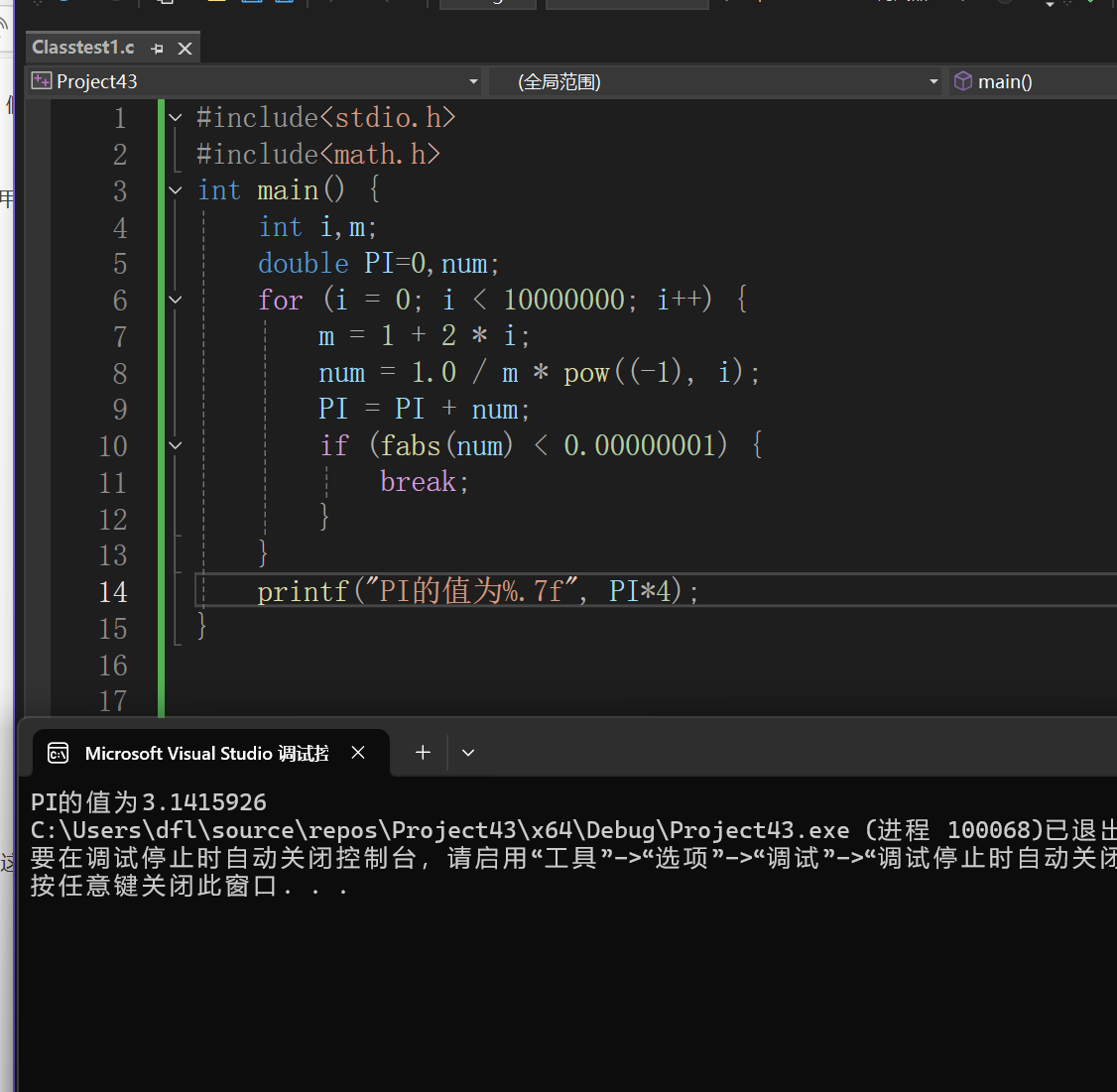
Task: Click the console icon on the terminal tab
Action: pos(59,753)
